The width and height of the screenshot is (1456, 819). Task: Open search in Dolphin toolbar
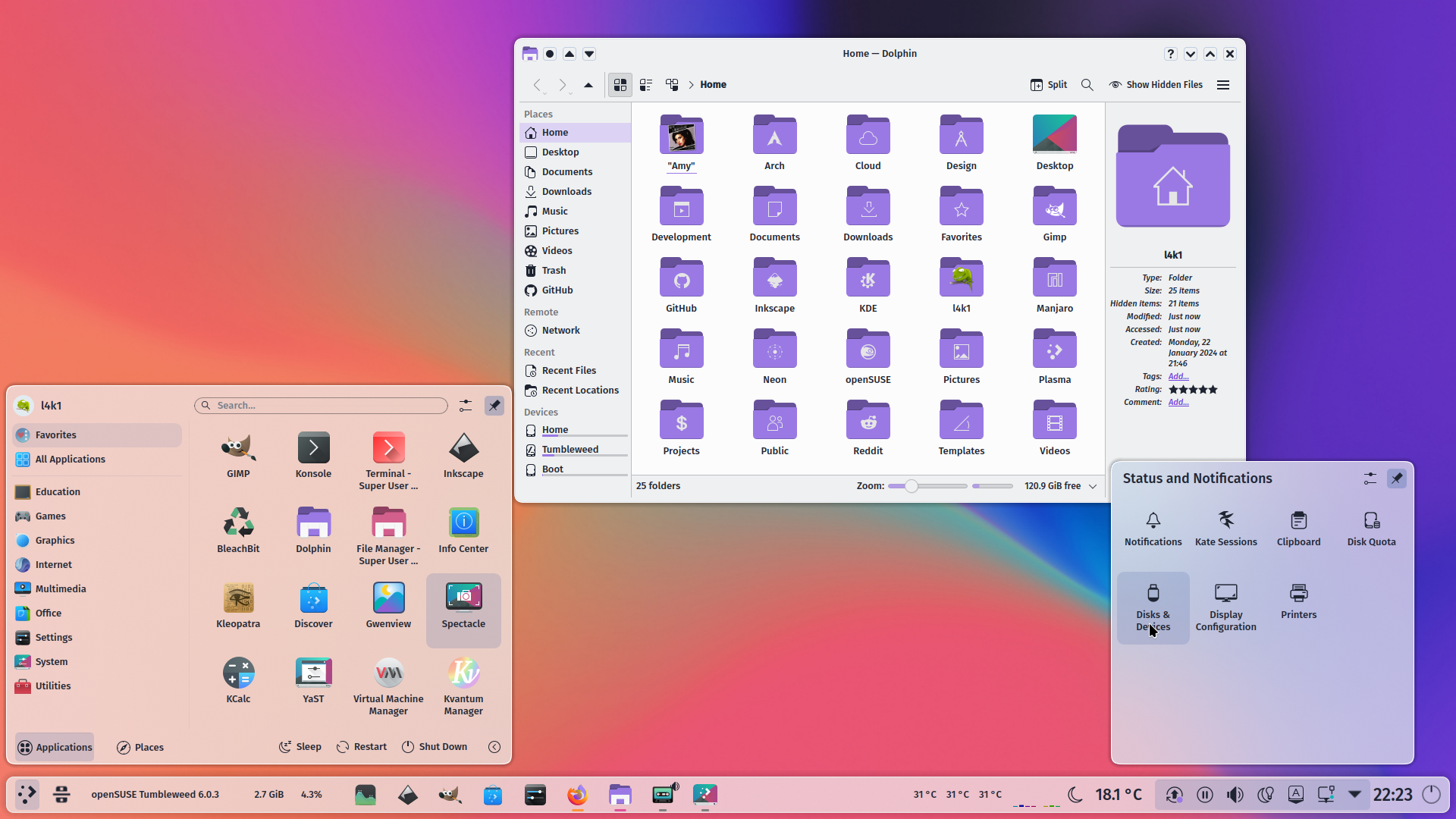tap(1087, 85)
